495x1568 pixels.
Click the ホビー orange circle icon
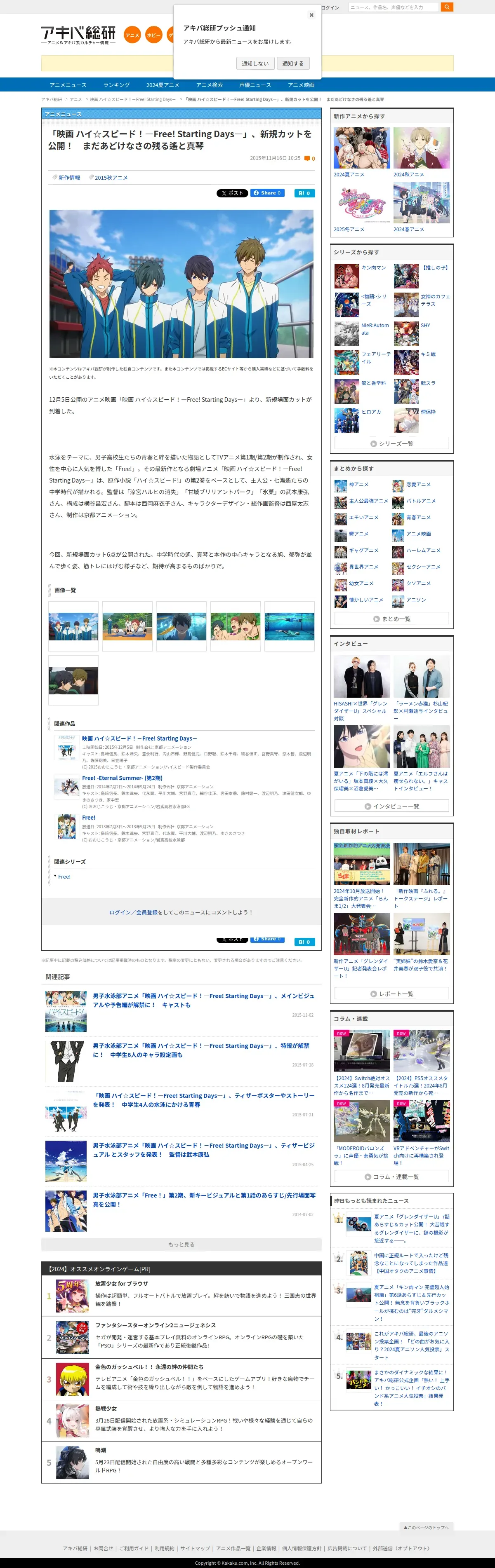coord(153,35)
